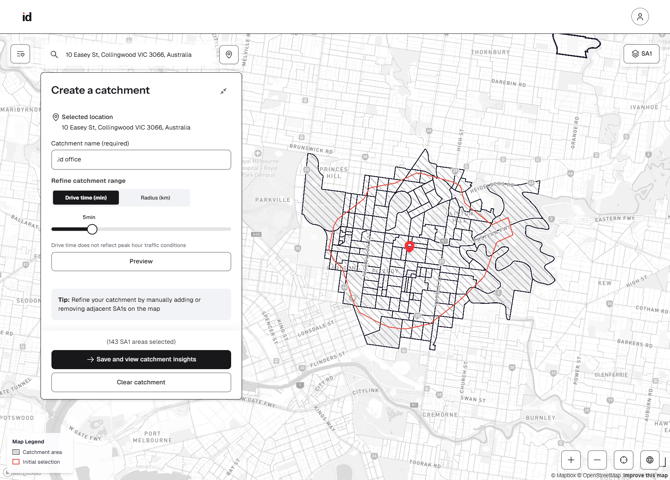This screenshot has height=480, width=670.
Task: Select the Radius (km) option
Action: [155, 198]
